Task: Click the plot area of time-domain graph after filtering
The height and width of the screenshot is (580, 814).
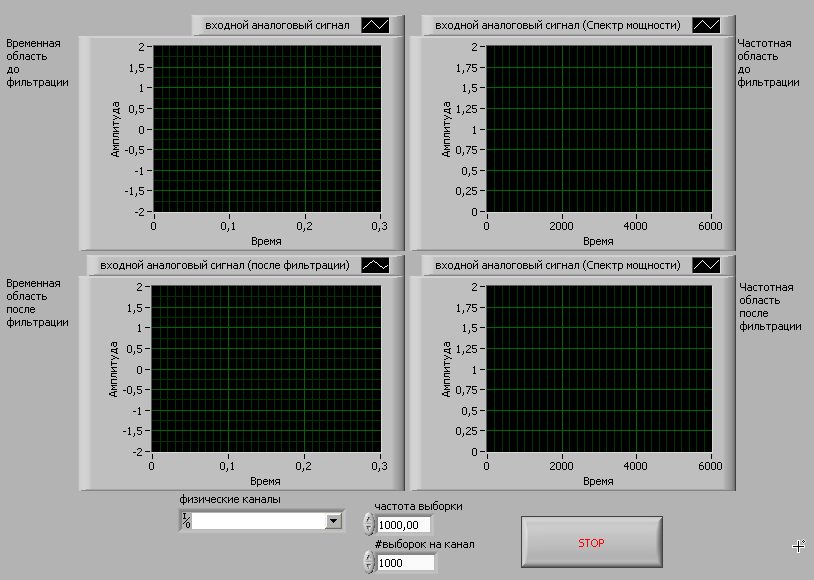Action: click(x=266, y=369)
